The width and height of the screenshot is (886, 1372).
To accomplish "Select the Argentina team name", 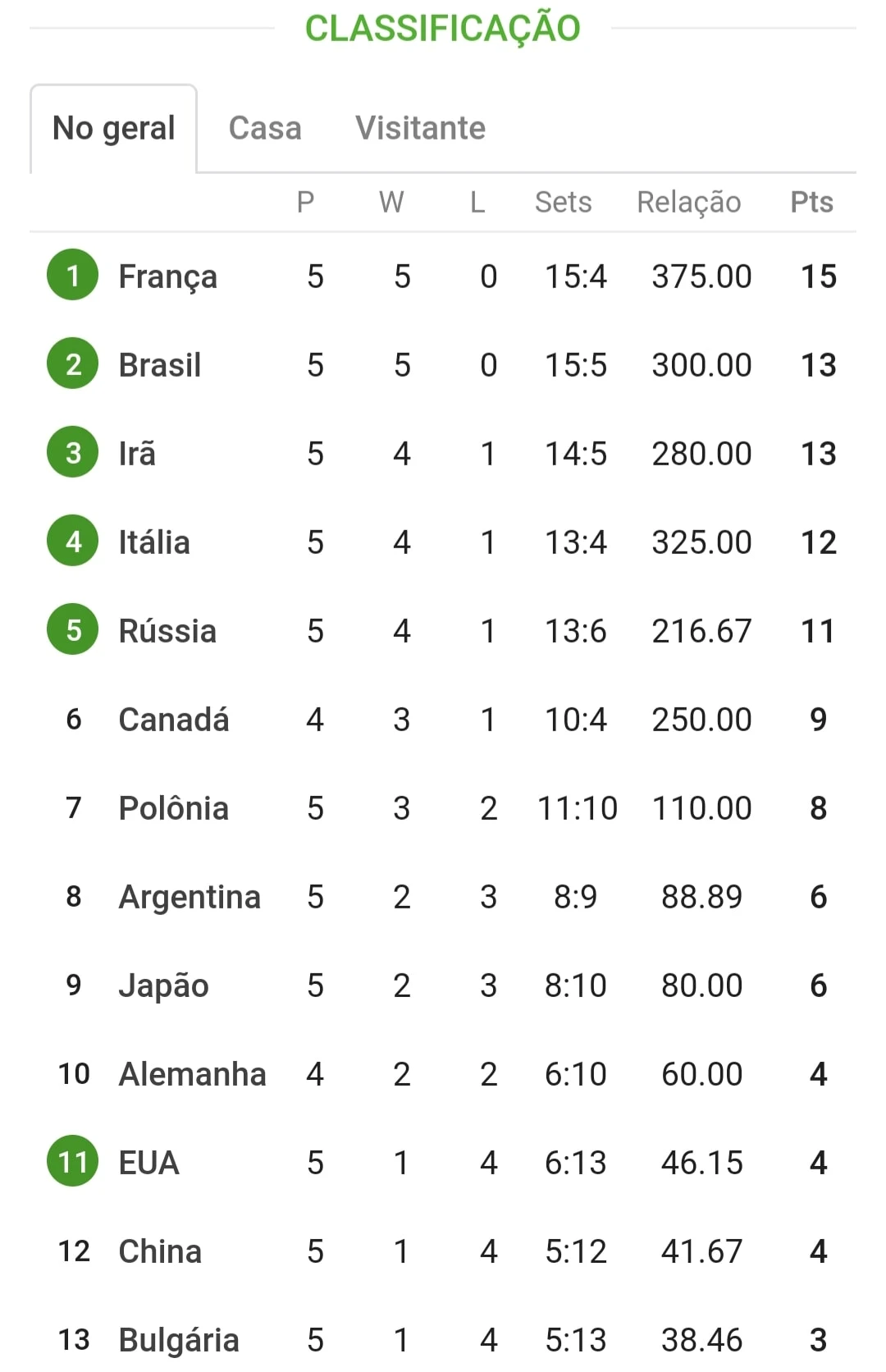I will (190, 897).
